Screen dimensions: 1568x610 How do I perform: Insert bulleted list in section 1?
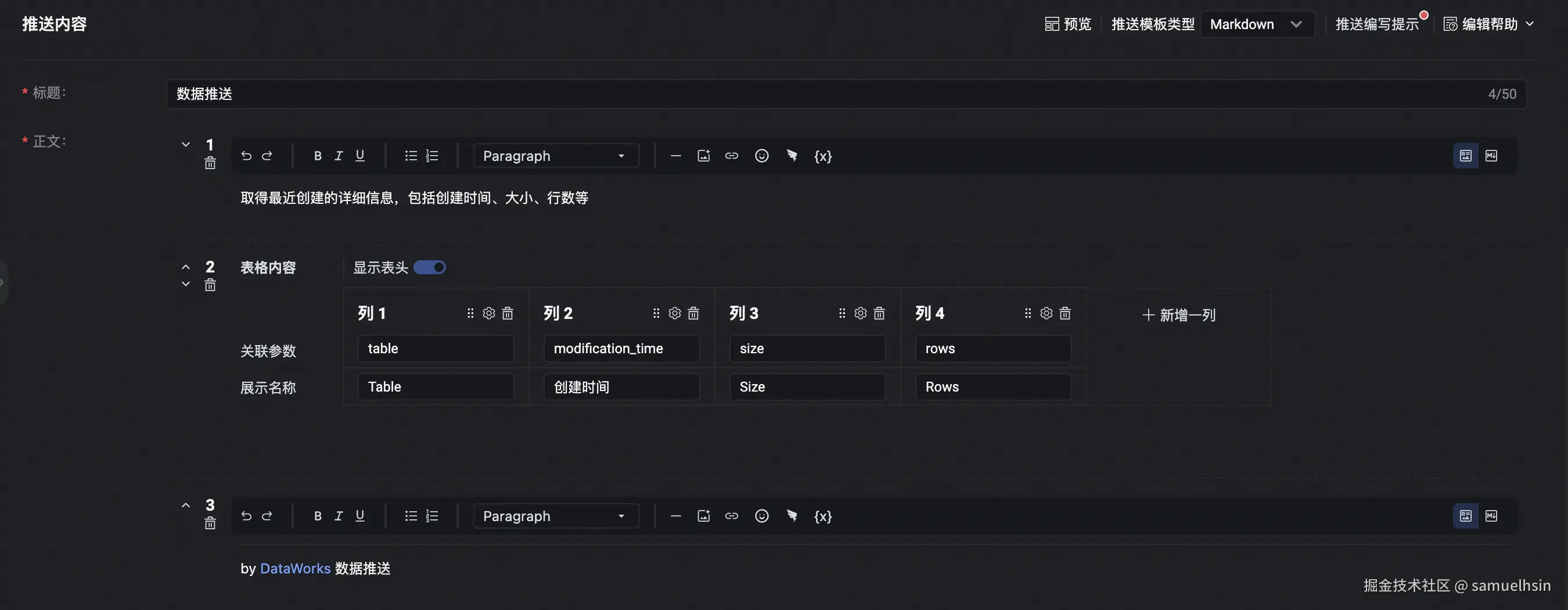pyautogui.click(x=411, y=156)
